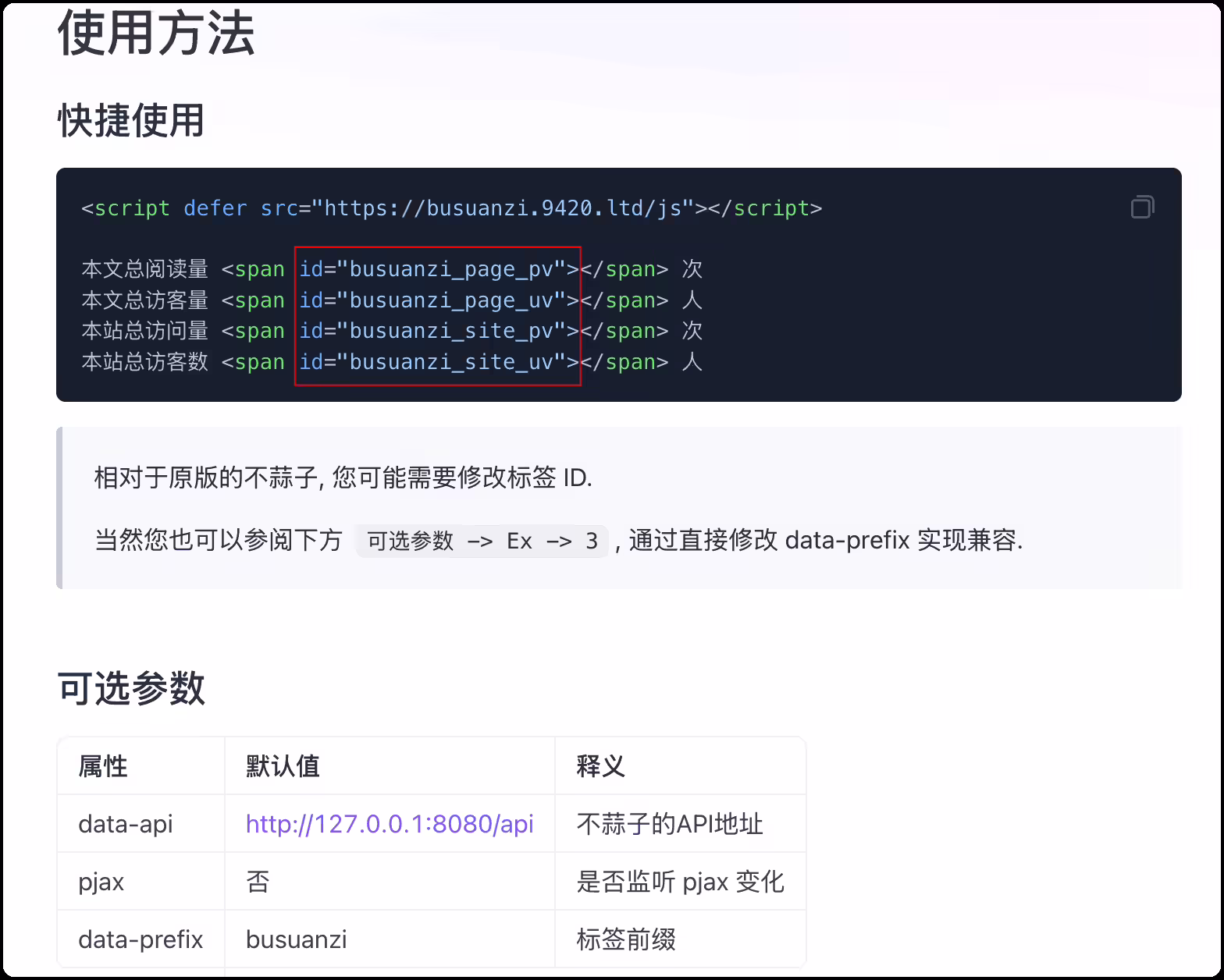Copy the code block with the copy icon
This screenshot has height=980, width=1224.
tap(1142, 207)
